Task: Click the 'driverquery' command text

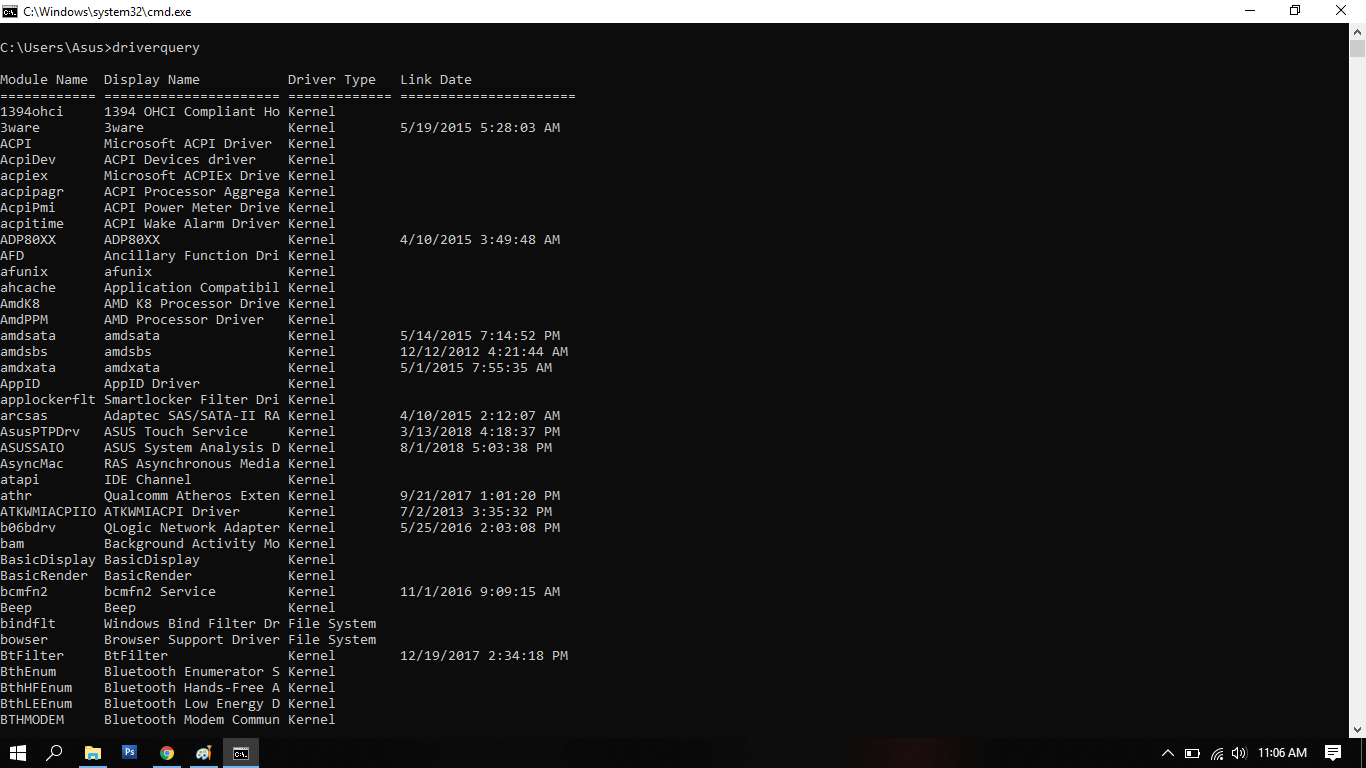Action: 156,48
